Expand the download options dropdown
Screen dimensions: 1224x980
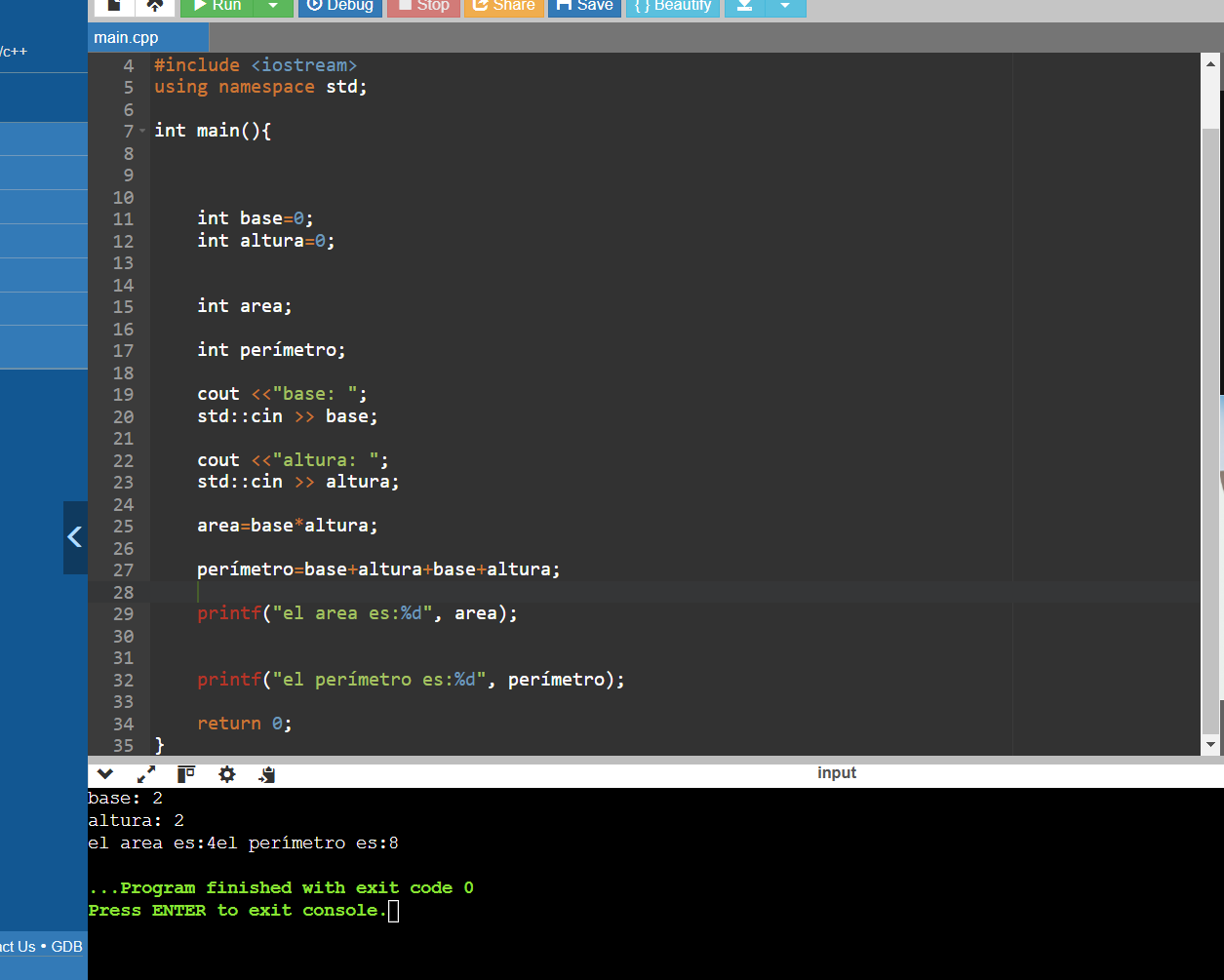pyautogui.click(x=785, y=7)
